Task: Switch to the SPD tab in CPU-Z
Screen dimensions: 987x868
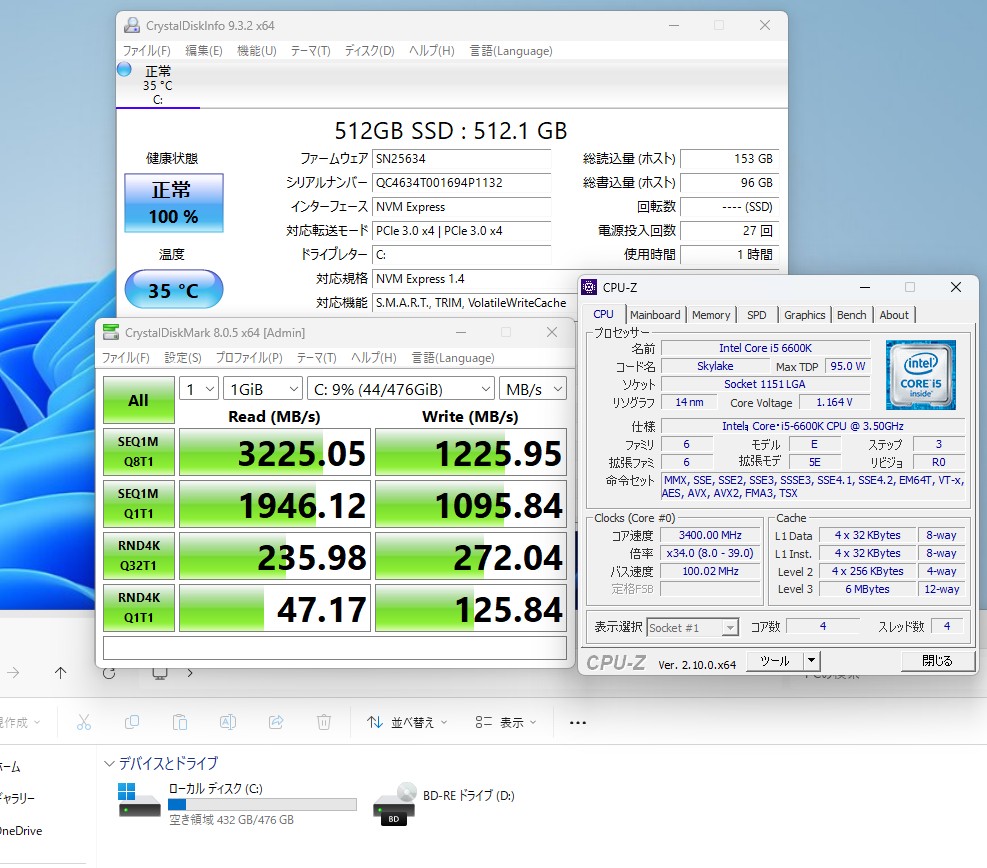Action: tap(757, 315)
